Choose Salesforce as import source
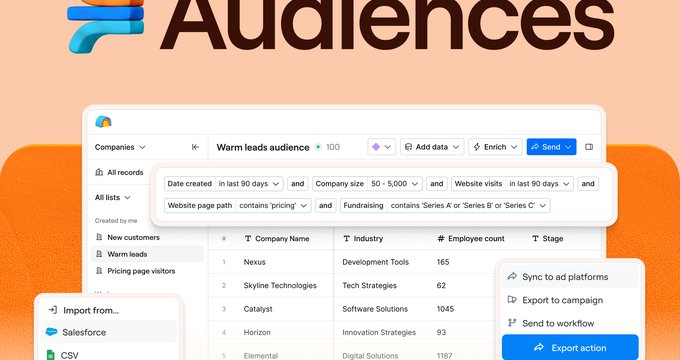The image size is (680, 360). coord(109,332)
